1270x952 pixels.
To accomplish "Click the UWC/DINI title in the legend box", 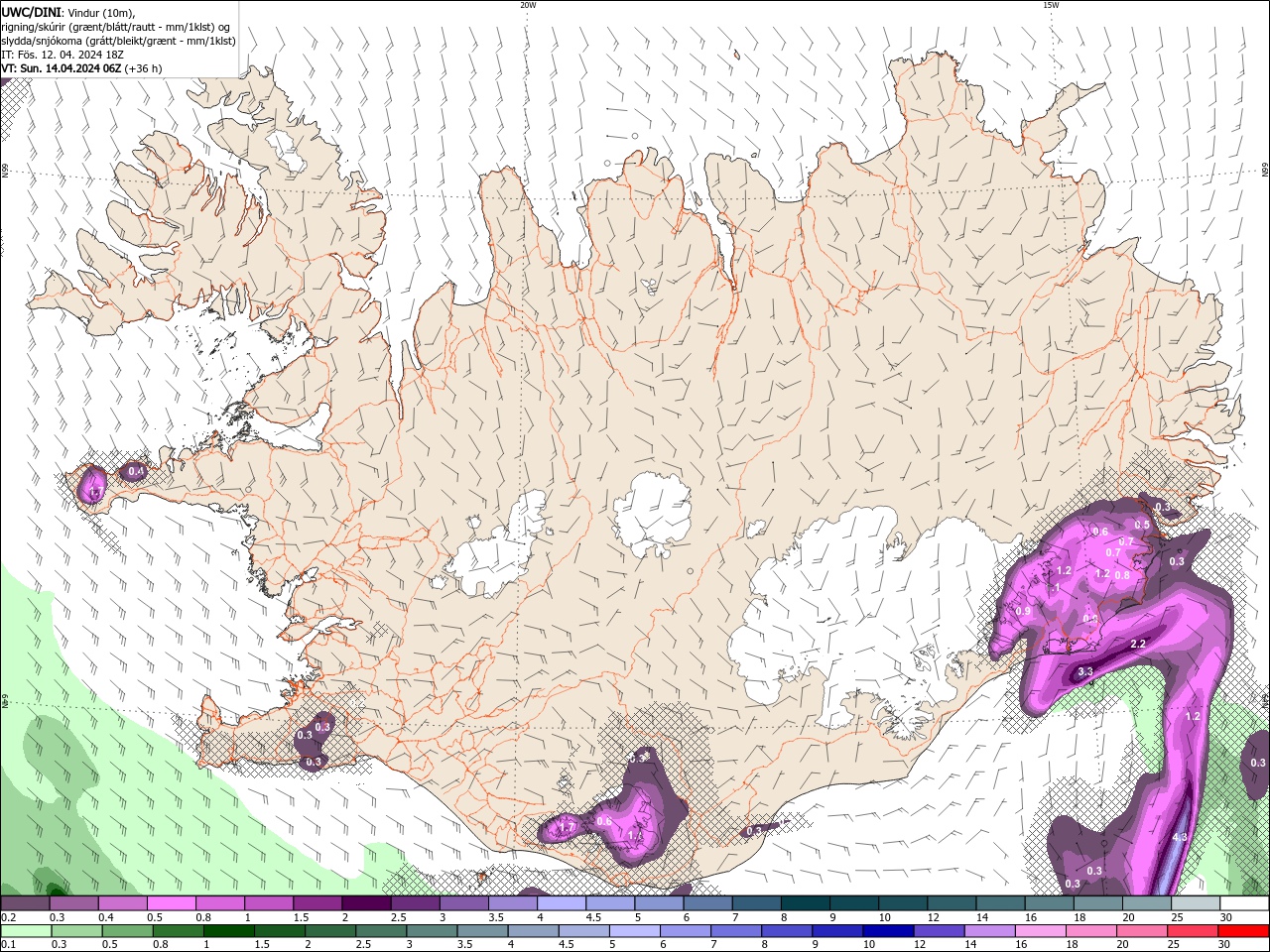I will (x=31, y=12).
